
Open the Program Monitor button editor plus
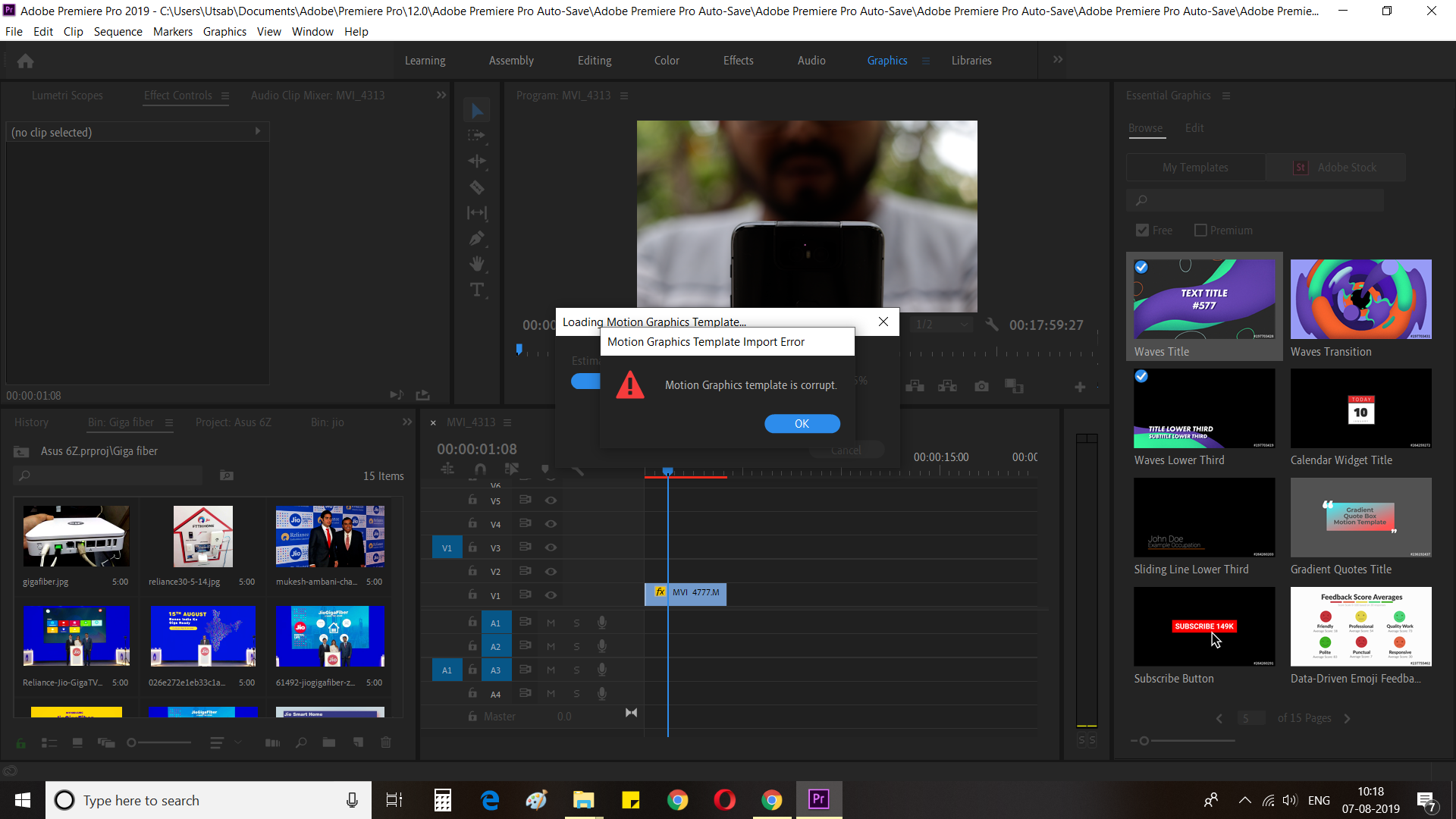tap(1080, 387)
